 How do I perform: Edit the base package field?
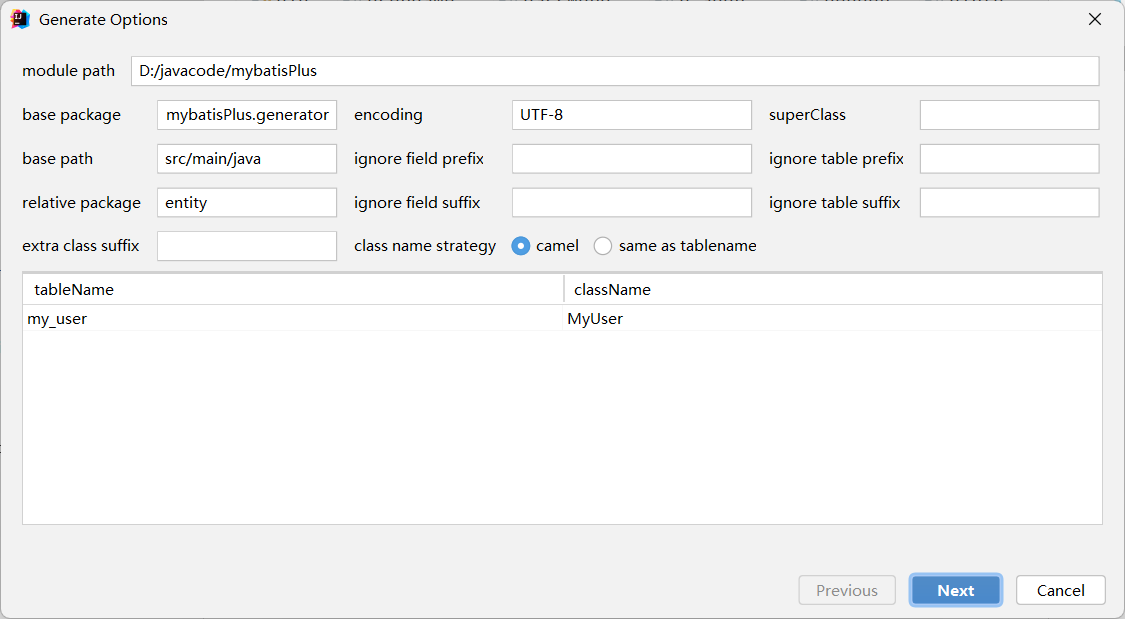pos(247,115)
